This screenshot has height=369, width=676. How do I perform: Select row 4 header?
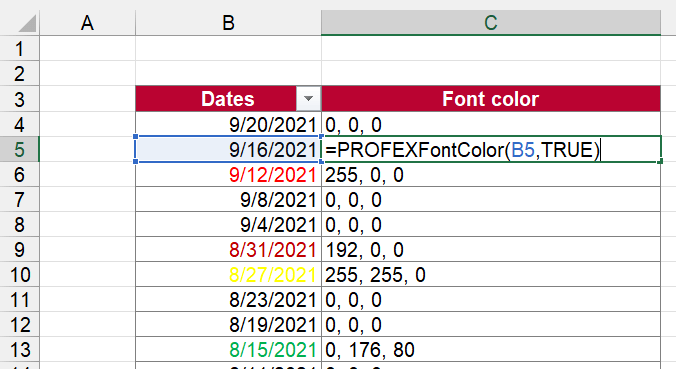[19, 124]
